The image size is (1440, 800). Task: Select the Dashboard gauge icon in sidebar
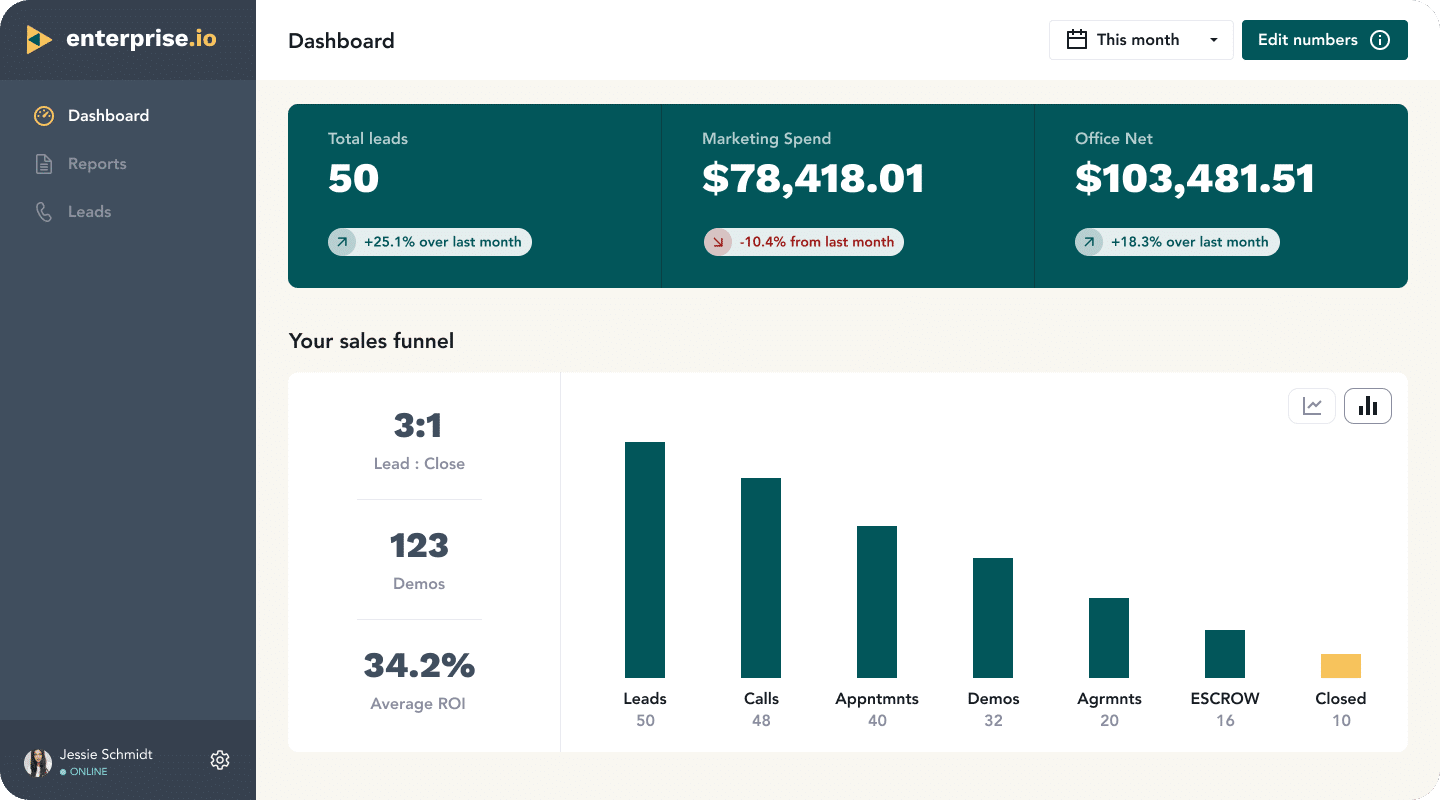pyautogui.click(x=44, y=115)
